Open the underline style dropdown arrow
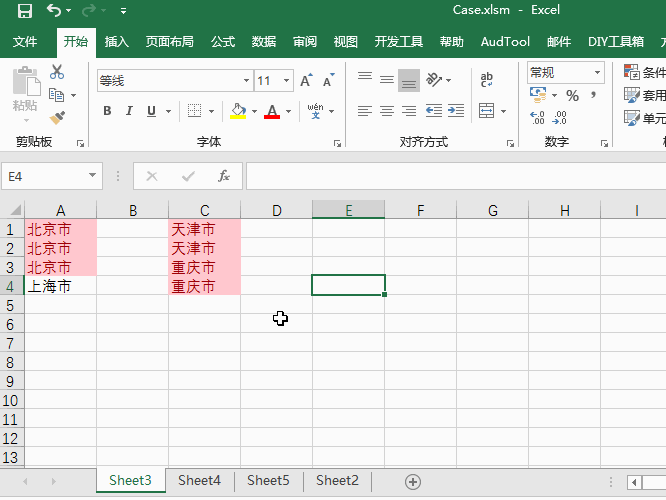This screenshot has width=666, height=500. click(168, 111)
